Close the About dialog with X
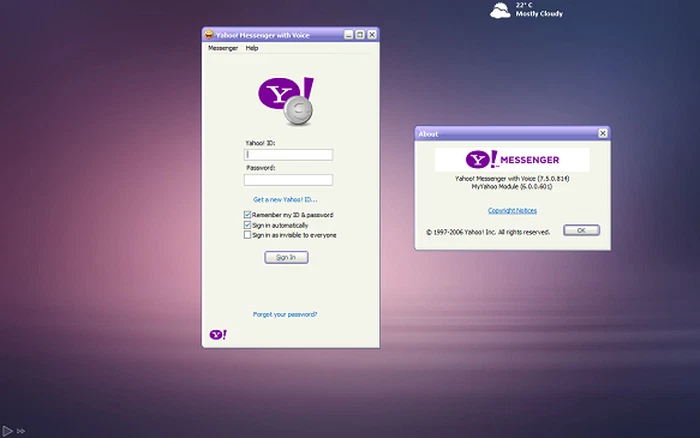Screen dimensions: 700x438 coord(603,133)
